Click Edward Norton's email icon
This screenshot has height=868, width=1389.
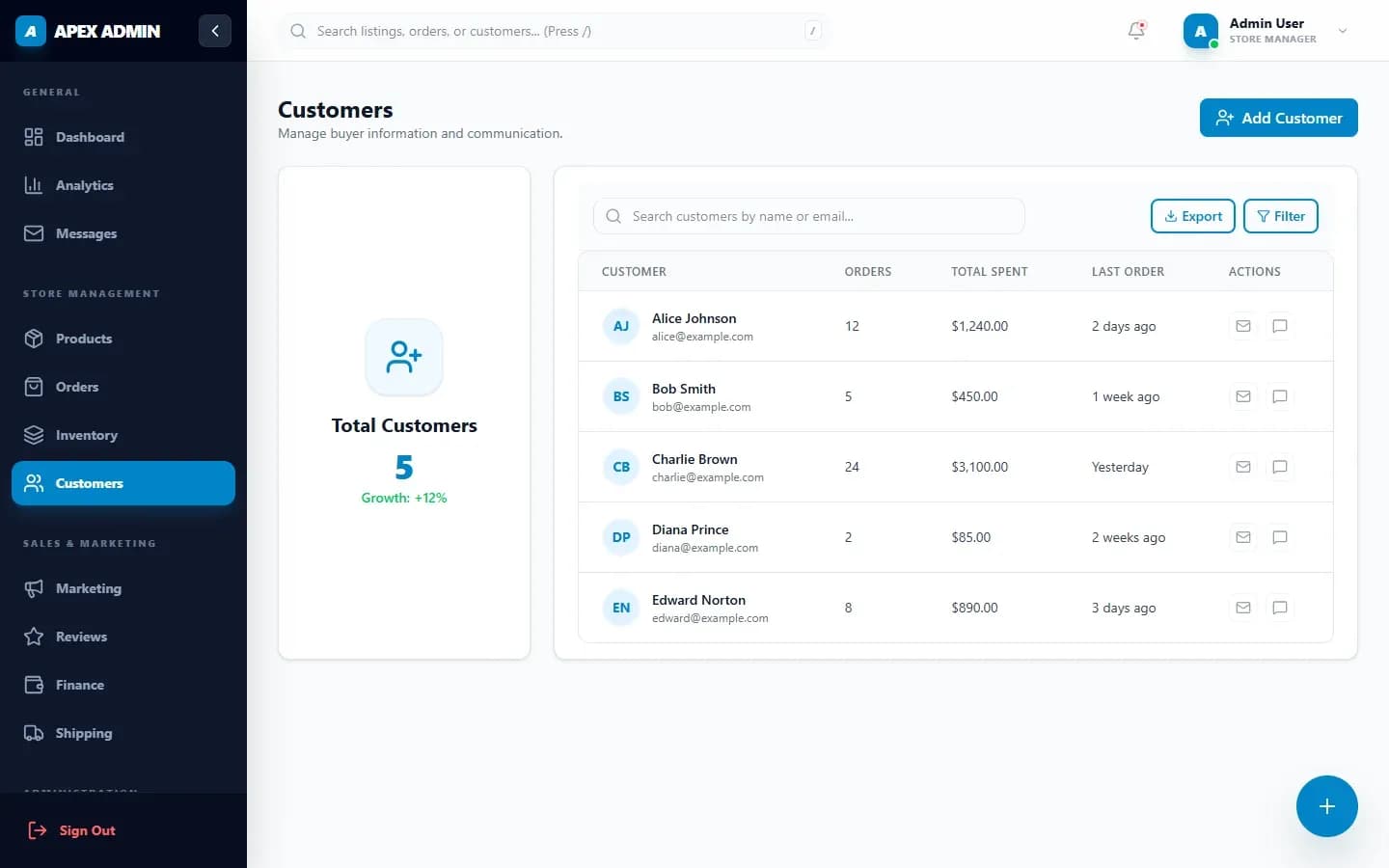(x=1243, y=608)
